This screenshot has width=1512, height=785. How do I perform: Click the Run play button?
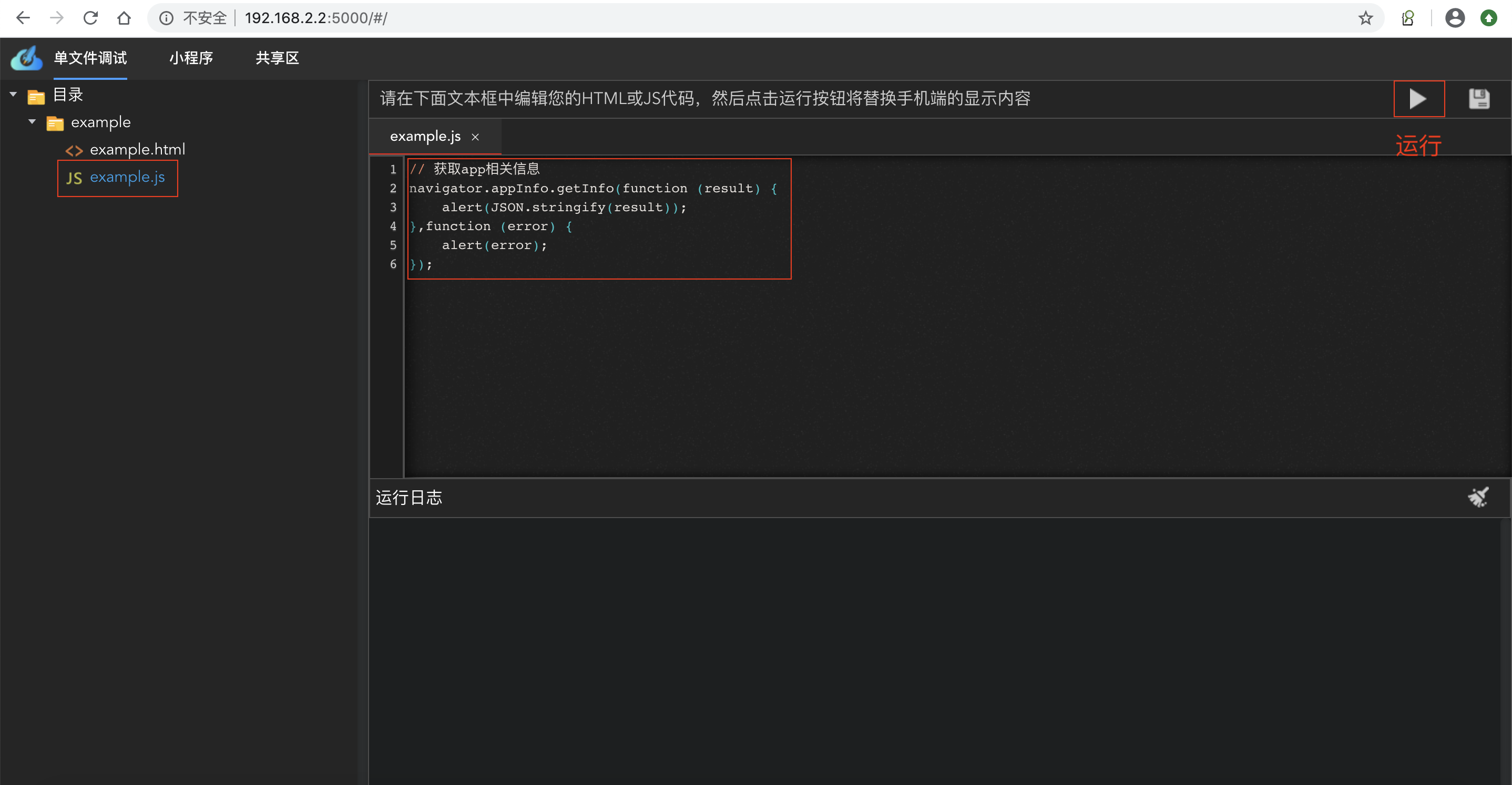point(1418,99)
